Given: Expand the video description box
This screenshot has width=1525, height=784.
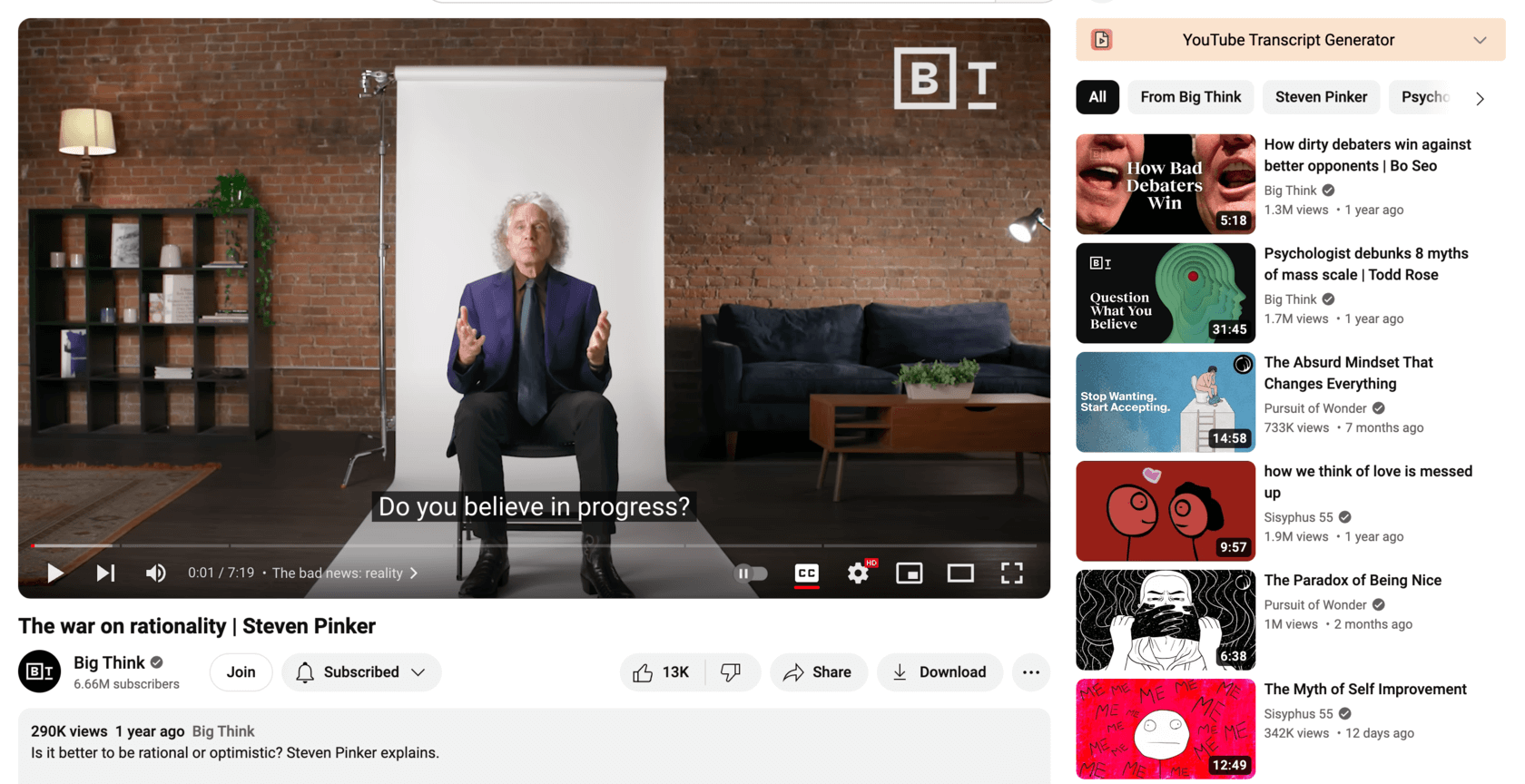Looking at the screenshot, I should [x=534, y=746].
